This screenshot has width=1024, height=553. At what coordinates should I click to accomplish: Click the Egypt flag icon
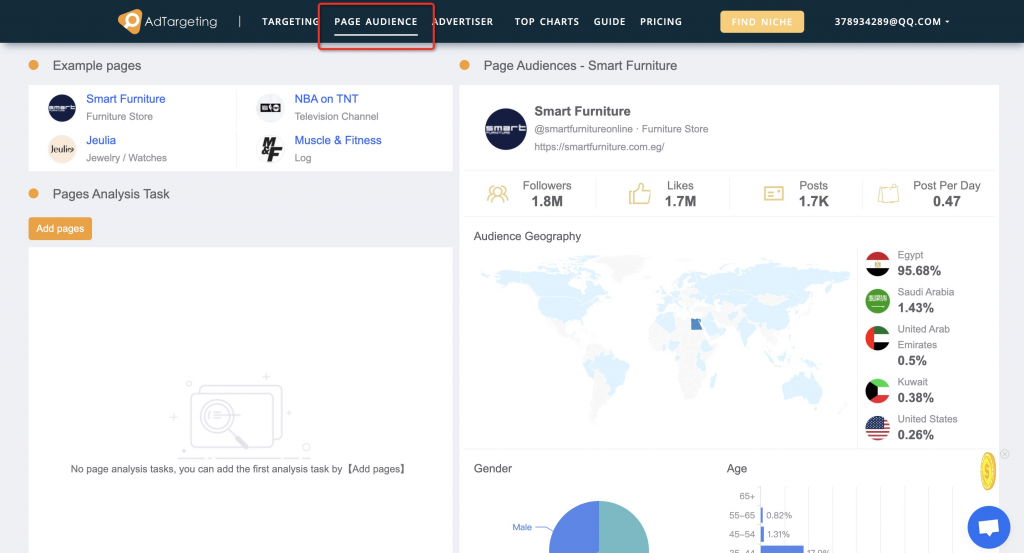coord(877,264)
